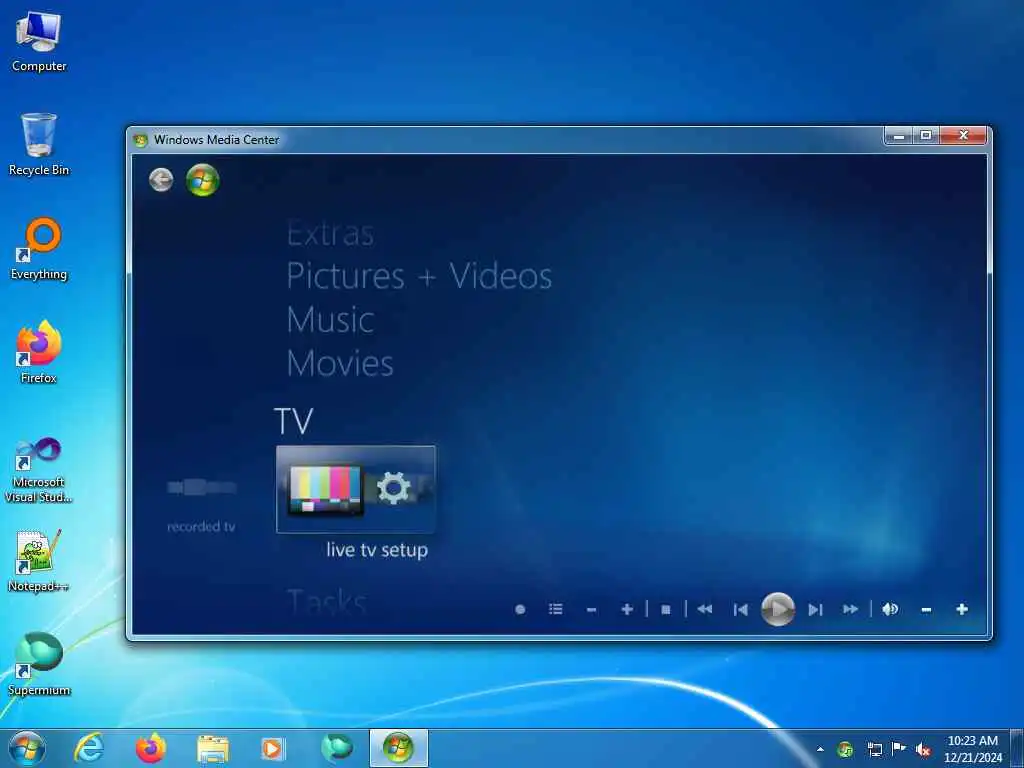This screenshot has height=768, width=1024.
Task: Mute audio with speaker icon
Action: tap(890, 609)
